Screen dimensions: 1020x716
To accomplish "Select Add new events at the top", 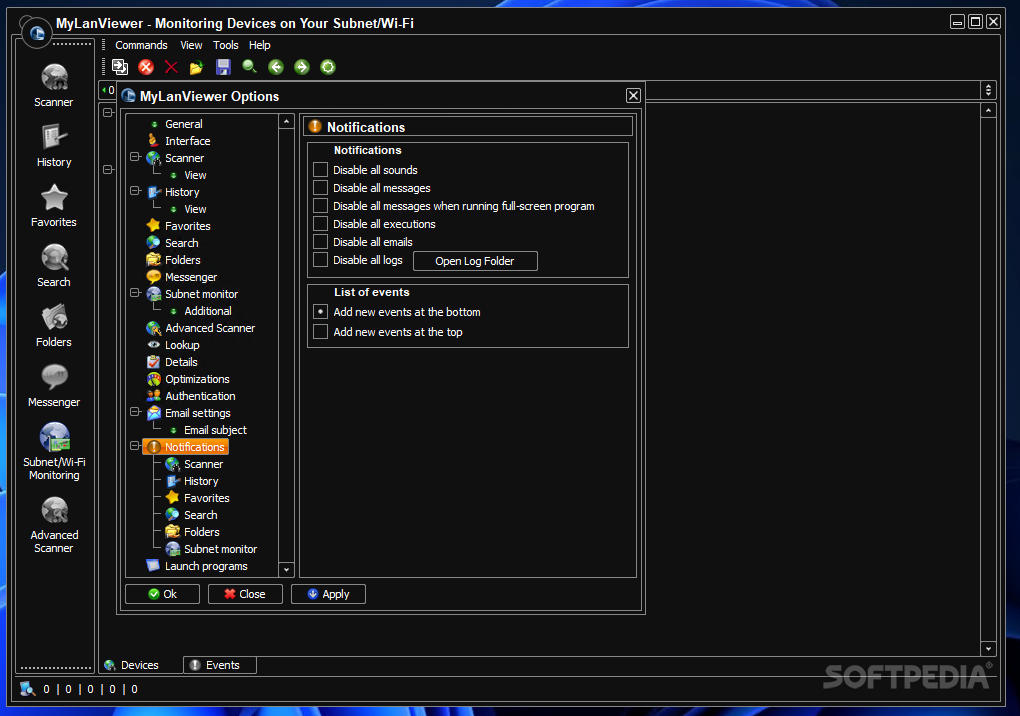I will (x=320, y=332).
